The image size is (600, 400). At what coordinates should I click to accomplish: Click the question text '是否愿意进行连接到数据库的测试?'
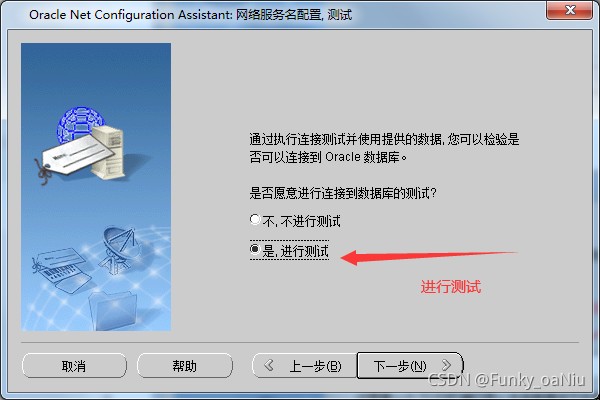click(343, 193)
